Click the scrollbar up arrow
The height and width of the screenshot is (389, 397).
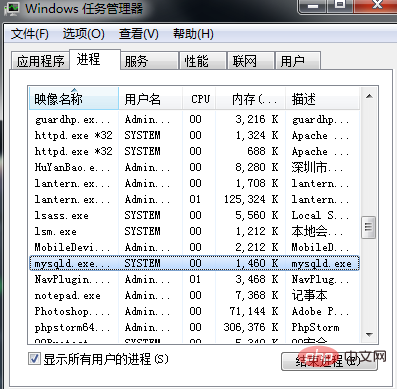click(369, 97)
